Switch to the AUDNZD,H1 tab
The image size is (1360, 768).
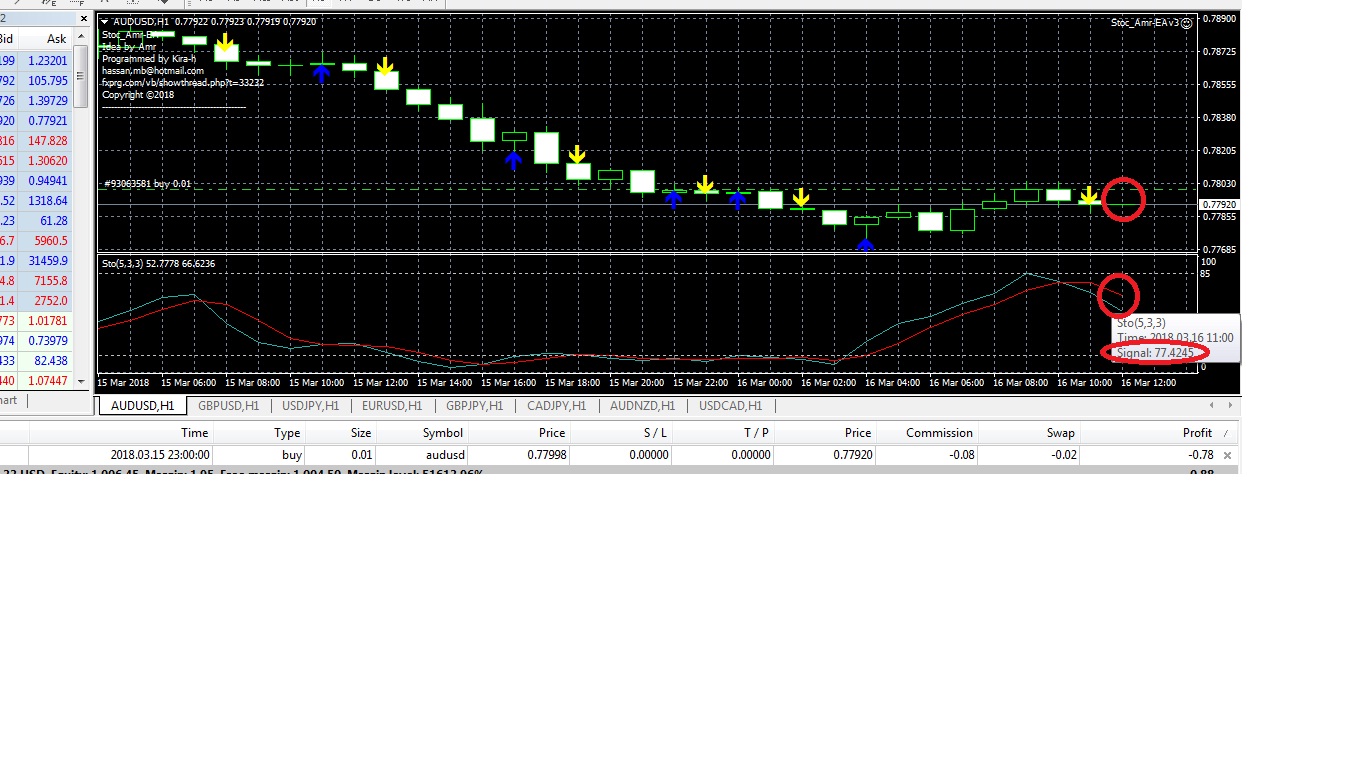point(642,406)
